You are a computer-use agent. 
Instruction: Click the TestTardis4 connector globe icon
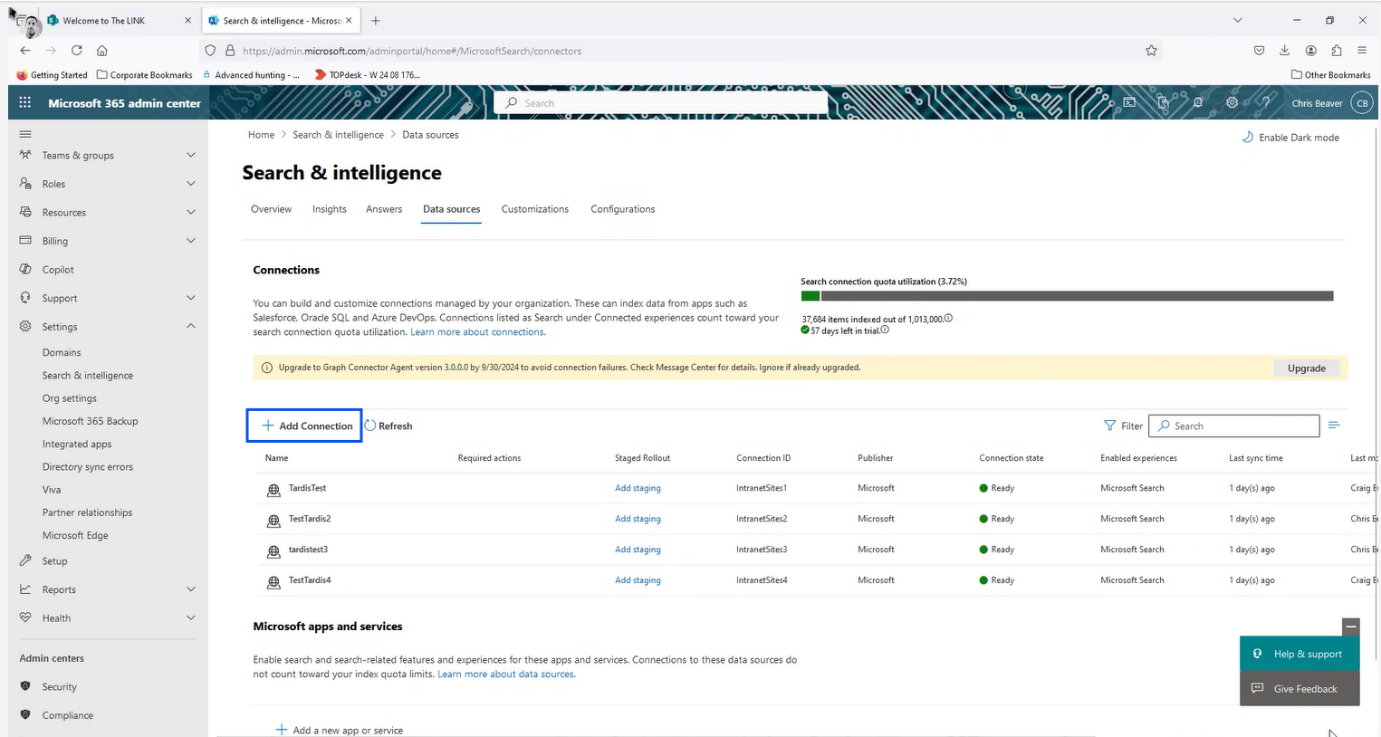[274, 582]
